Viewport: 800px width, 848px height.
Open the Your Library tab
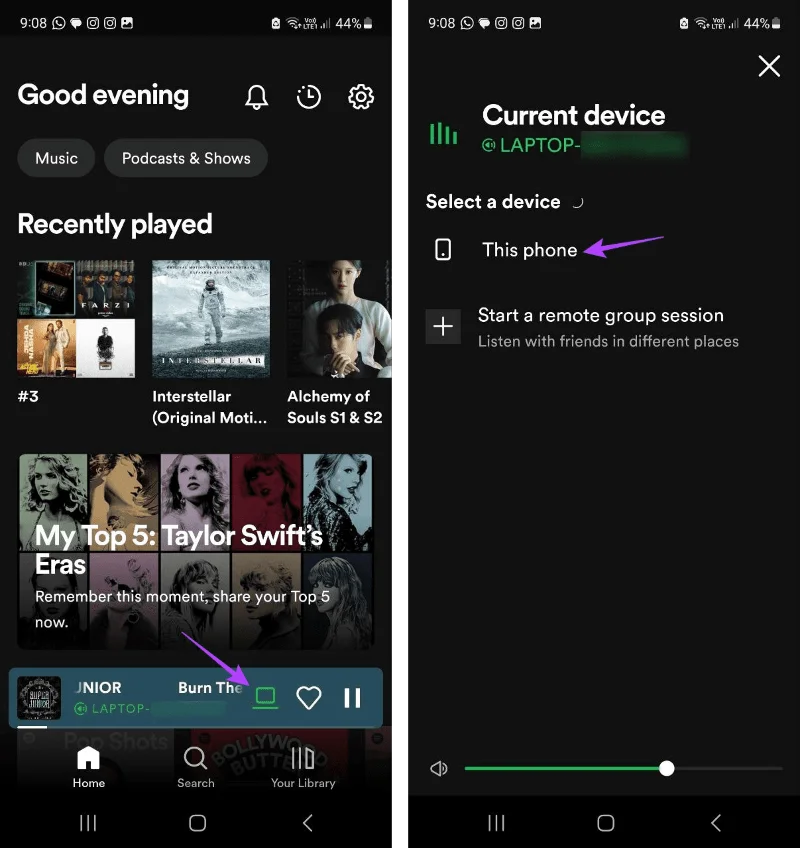[303, 767]
